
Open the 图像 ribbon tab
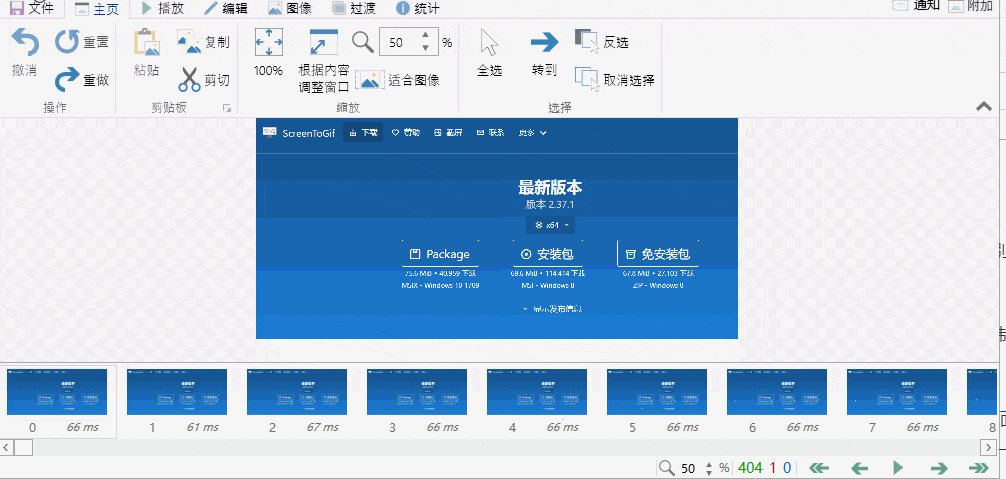(x=290, y=8)
